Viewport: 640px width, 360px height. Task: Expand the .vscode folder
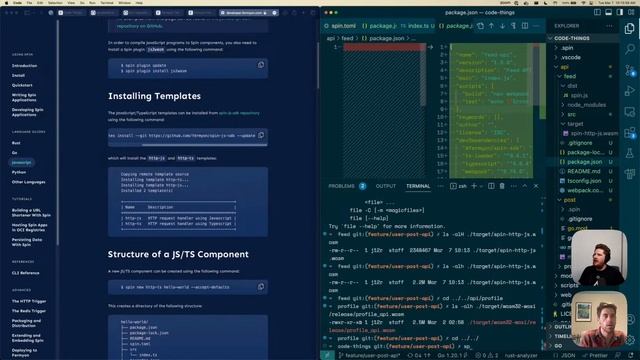[x=556, y=57]
